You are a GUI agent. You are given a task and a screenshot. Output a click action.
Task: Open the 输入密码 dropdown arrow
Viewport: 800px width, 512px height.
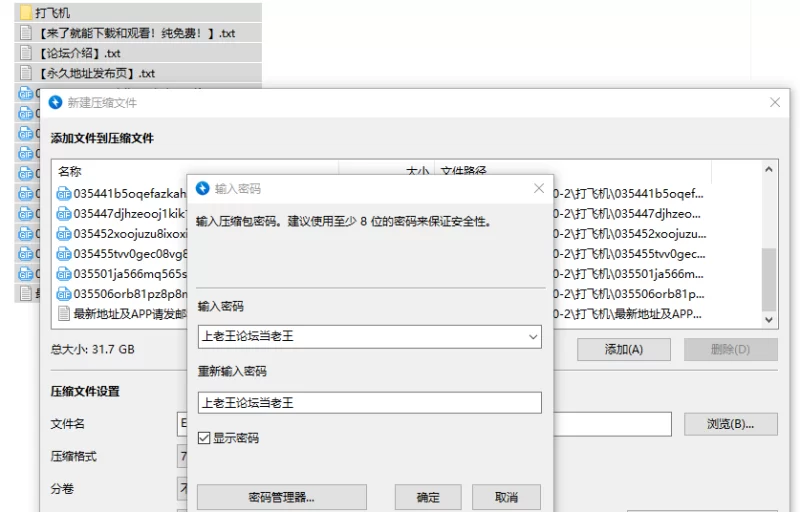[533, 337]
